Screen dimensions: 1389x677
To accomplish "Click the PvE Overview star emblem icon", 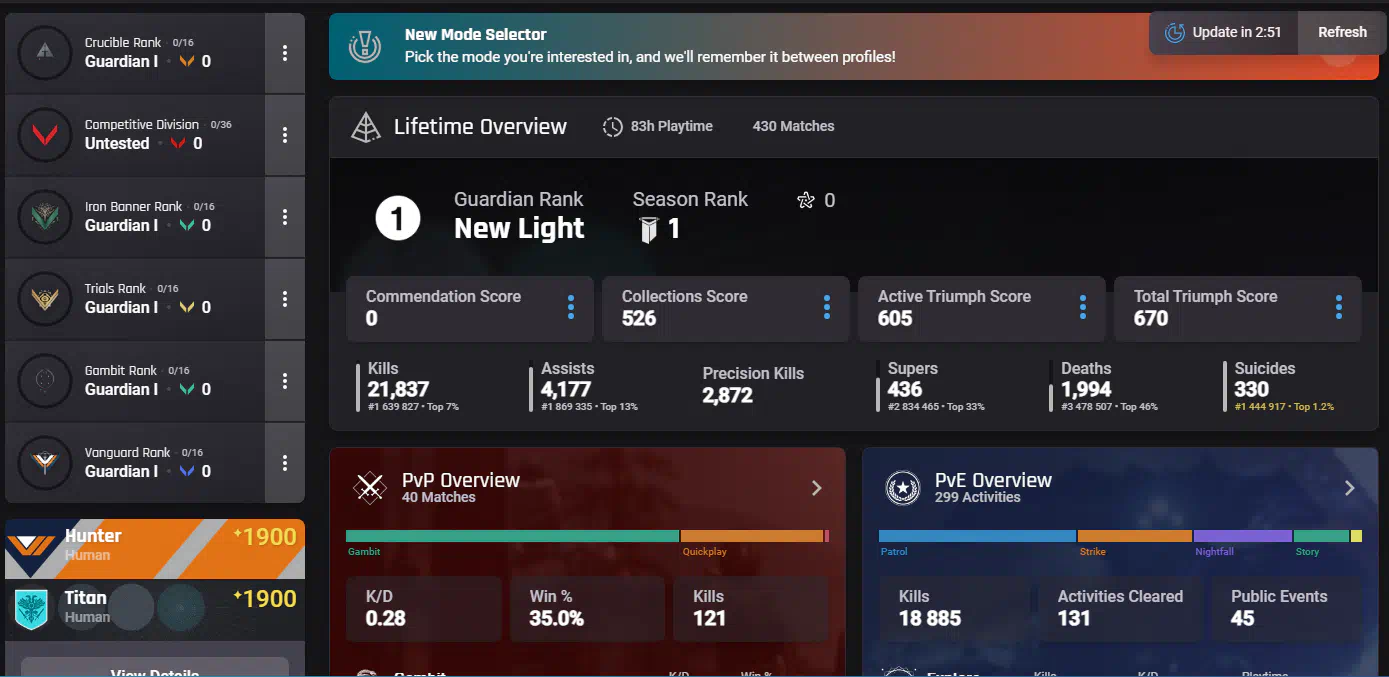I will 902,488.
